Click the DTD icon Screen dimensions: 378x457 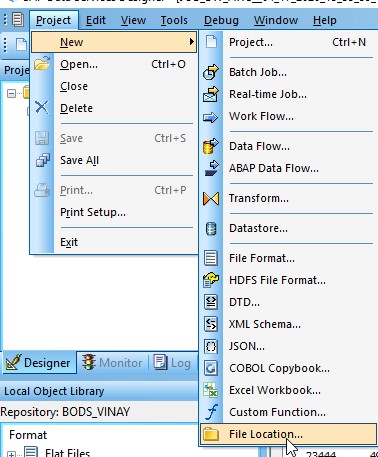coord(211,302)
